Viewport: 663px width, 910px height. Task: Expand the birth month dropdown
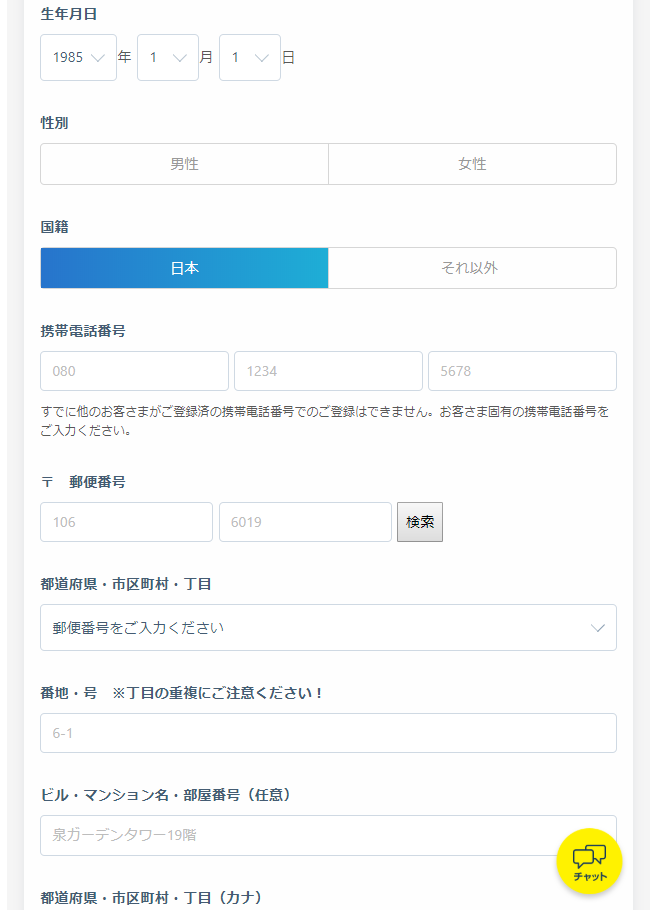point(167,58)
